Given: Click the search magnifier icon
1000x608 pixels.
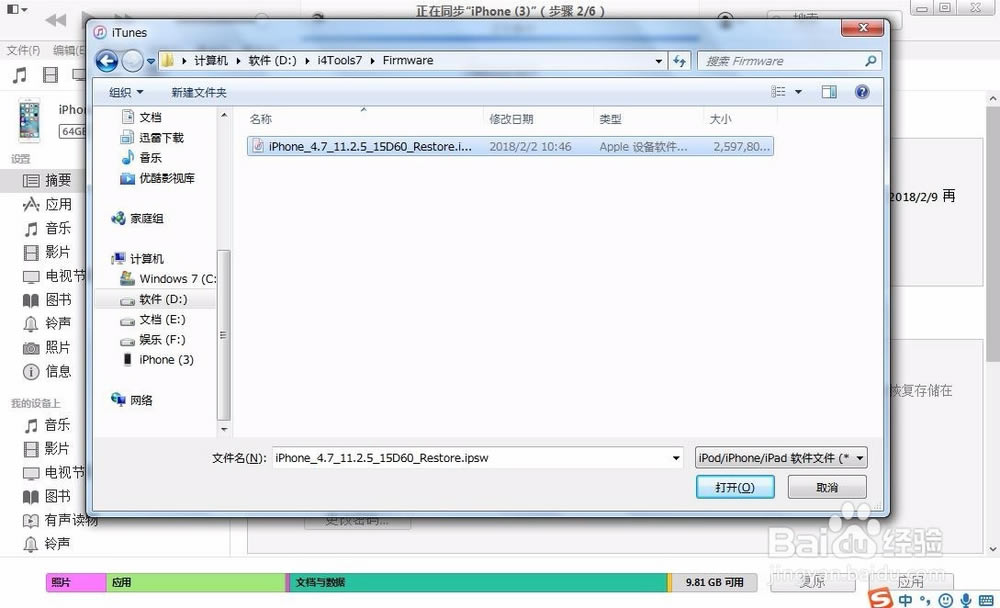Looking at the screenshot, I should click(871, 61).
